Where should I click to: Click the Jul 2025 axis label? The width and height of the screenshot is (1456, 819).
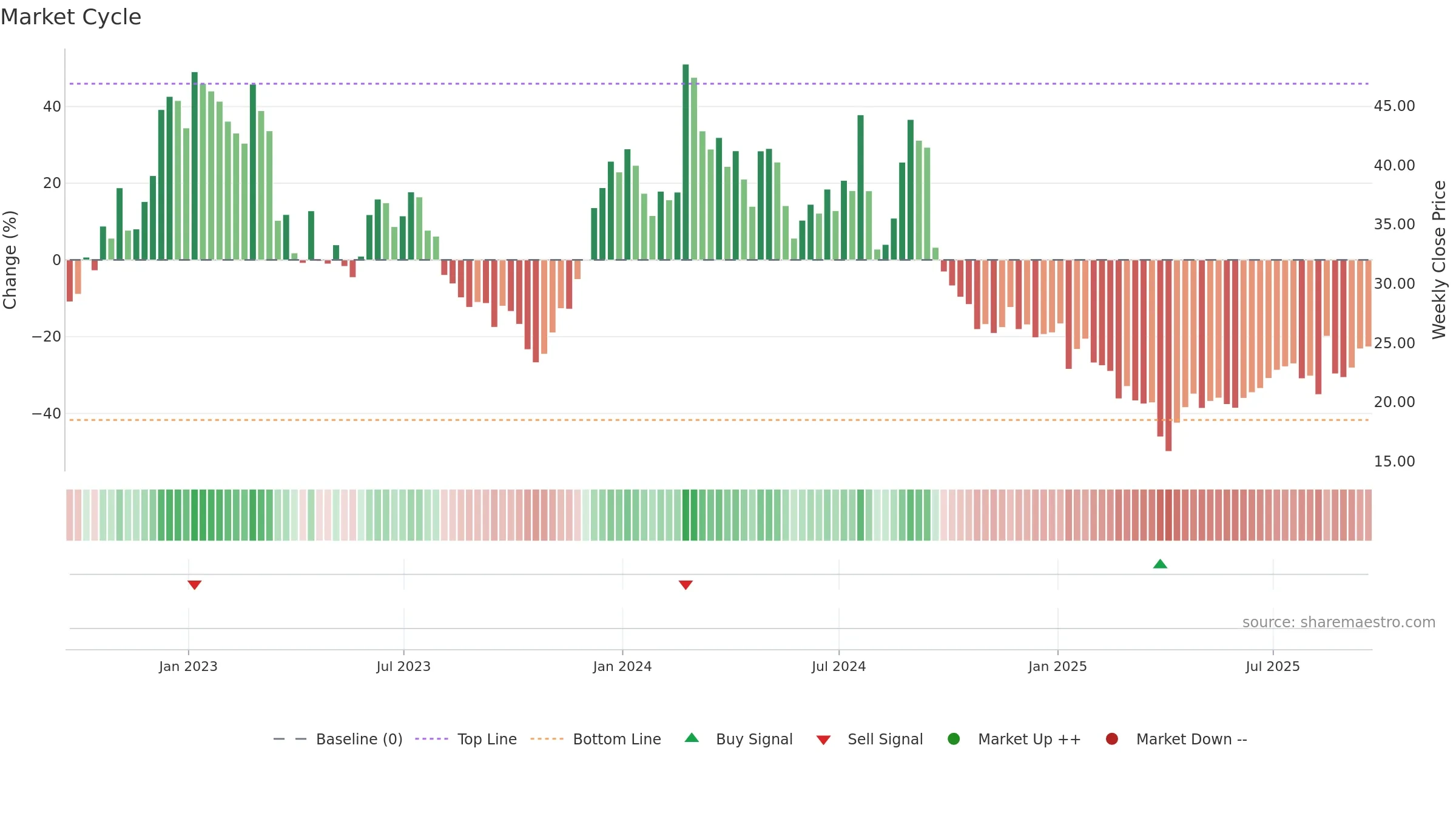(1273, 667)
